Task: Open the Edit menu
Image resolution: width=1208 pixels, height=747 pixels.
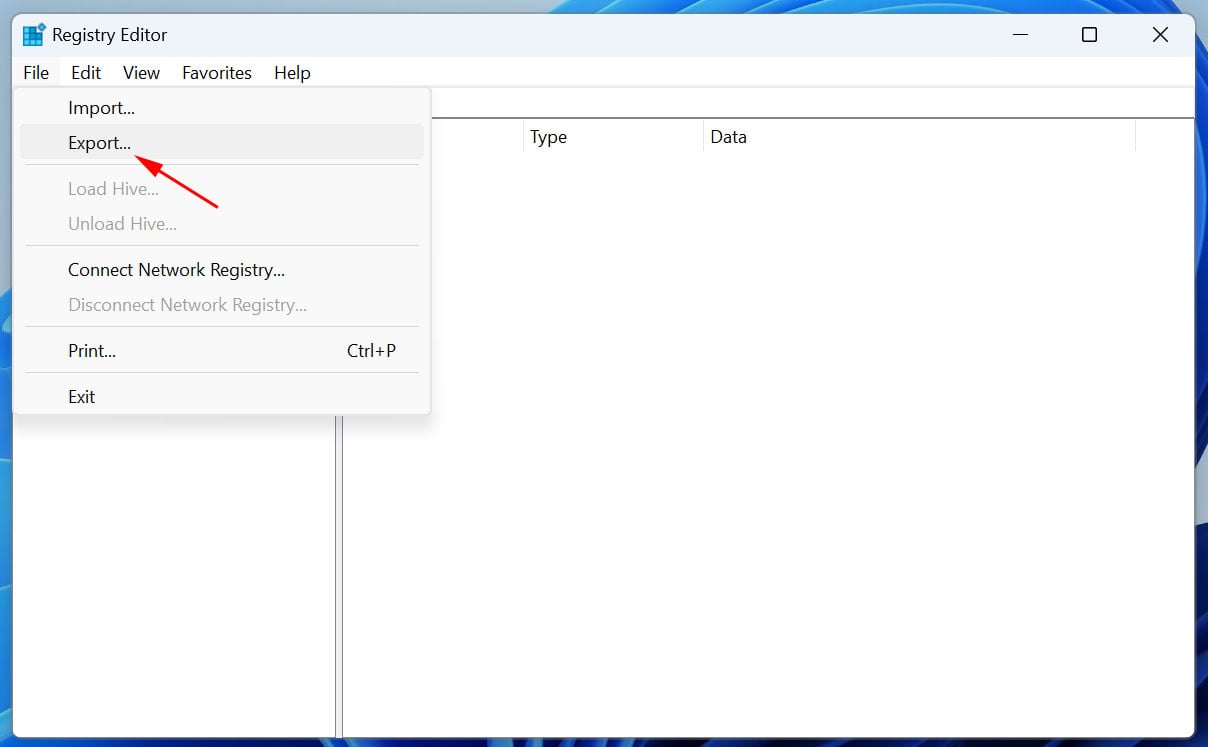Action: click(x=85, y=72)
